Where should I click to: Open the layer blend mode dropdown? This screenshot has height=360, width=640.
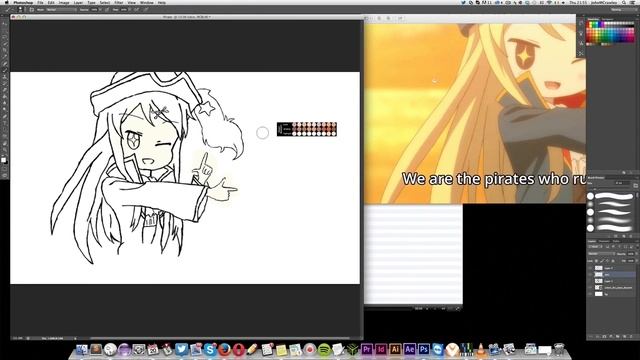click(x=602, y=253)
